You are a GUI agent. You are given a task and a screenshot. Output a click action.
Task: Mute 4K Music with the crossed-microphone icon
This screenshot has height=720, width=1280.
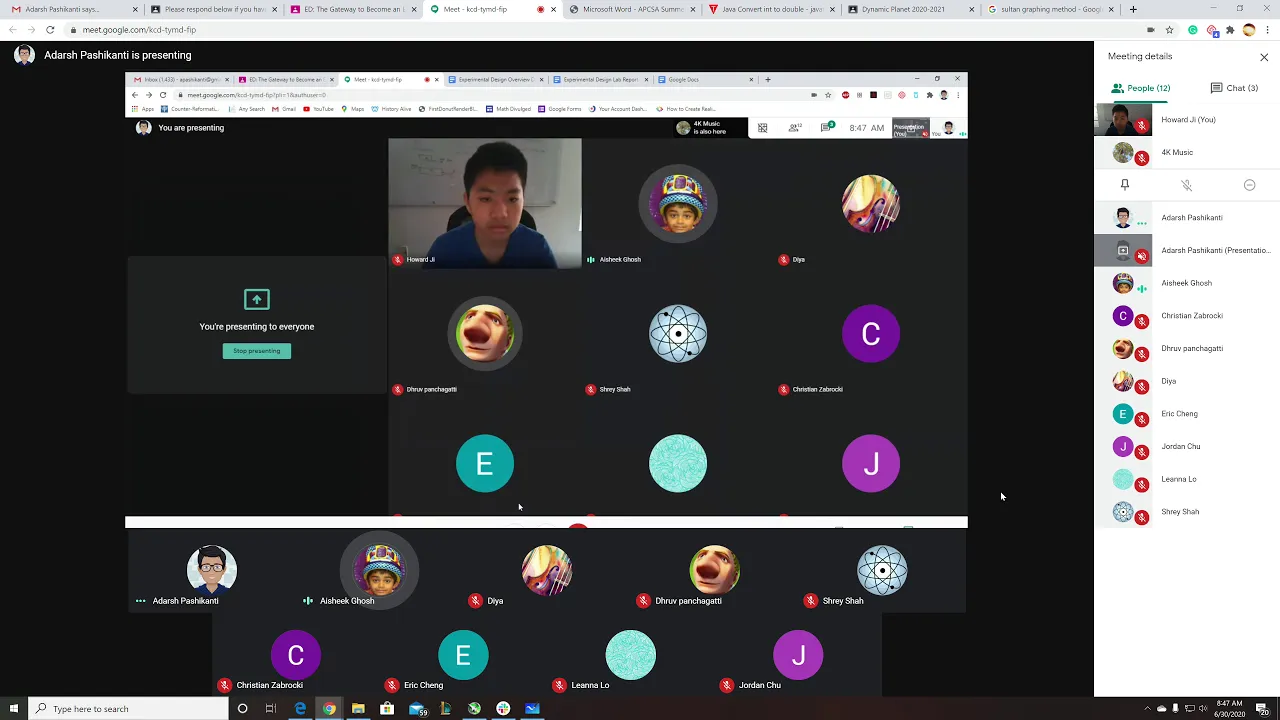pyautogui.click(x=1186, y=185)
